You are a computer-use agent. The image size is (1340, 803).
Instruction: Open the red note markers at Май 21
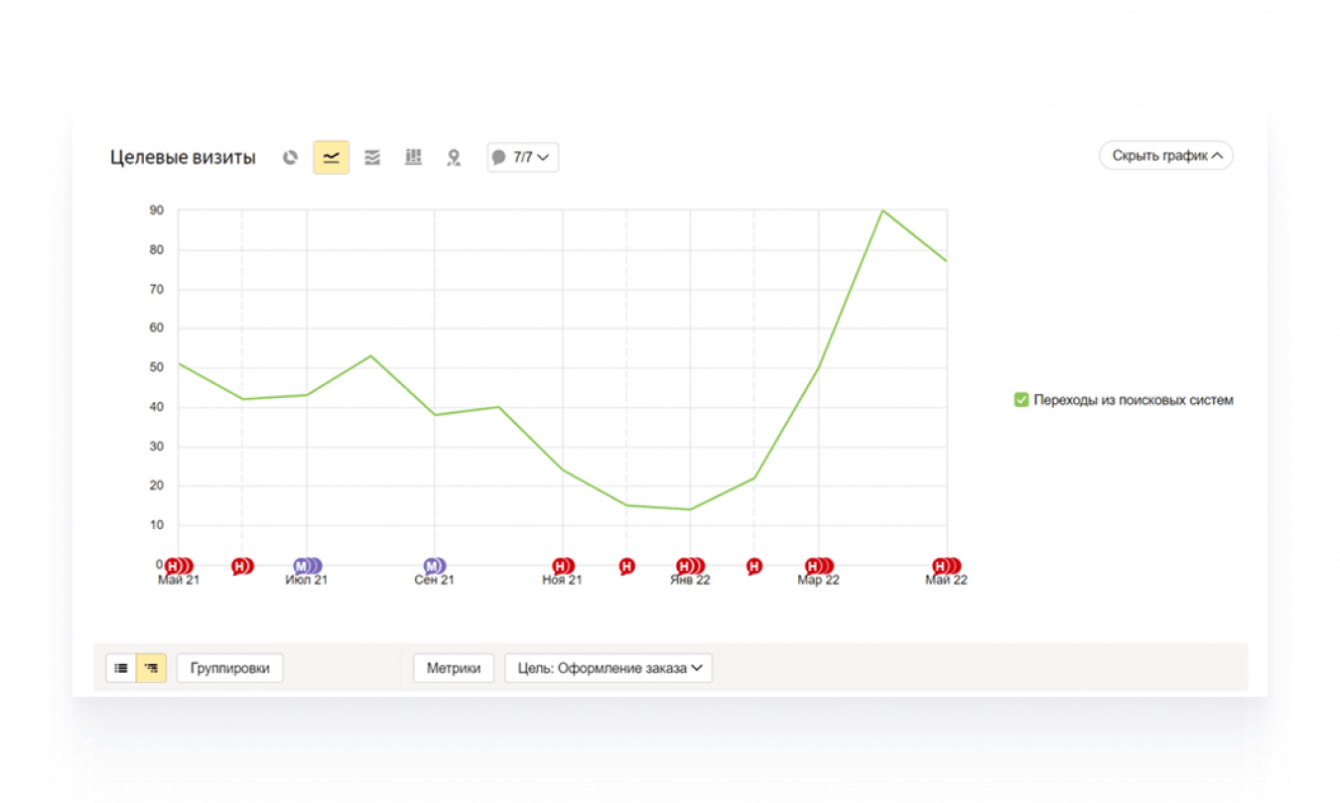tap(178, 566)
